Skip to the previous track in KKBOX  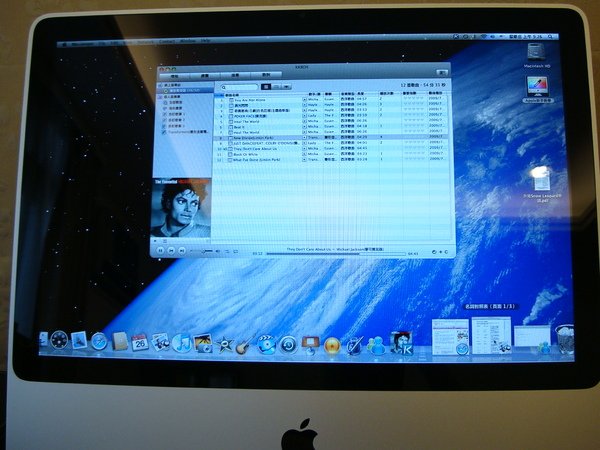pos(171,250)
